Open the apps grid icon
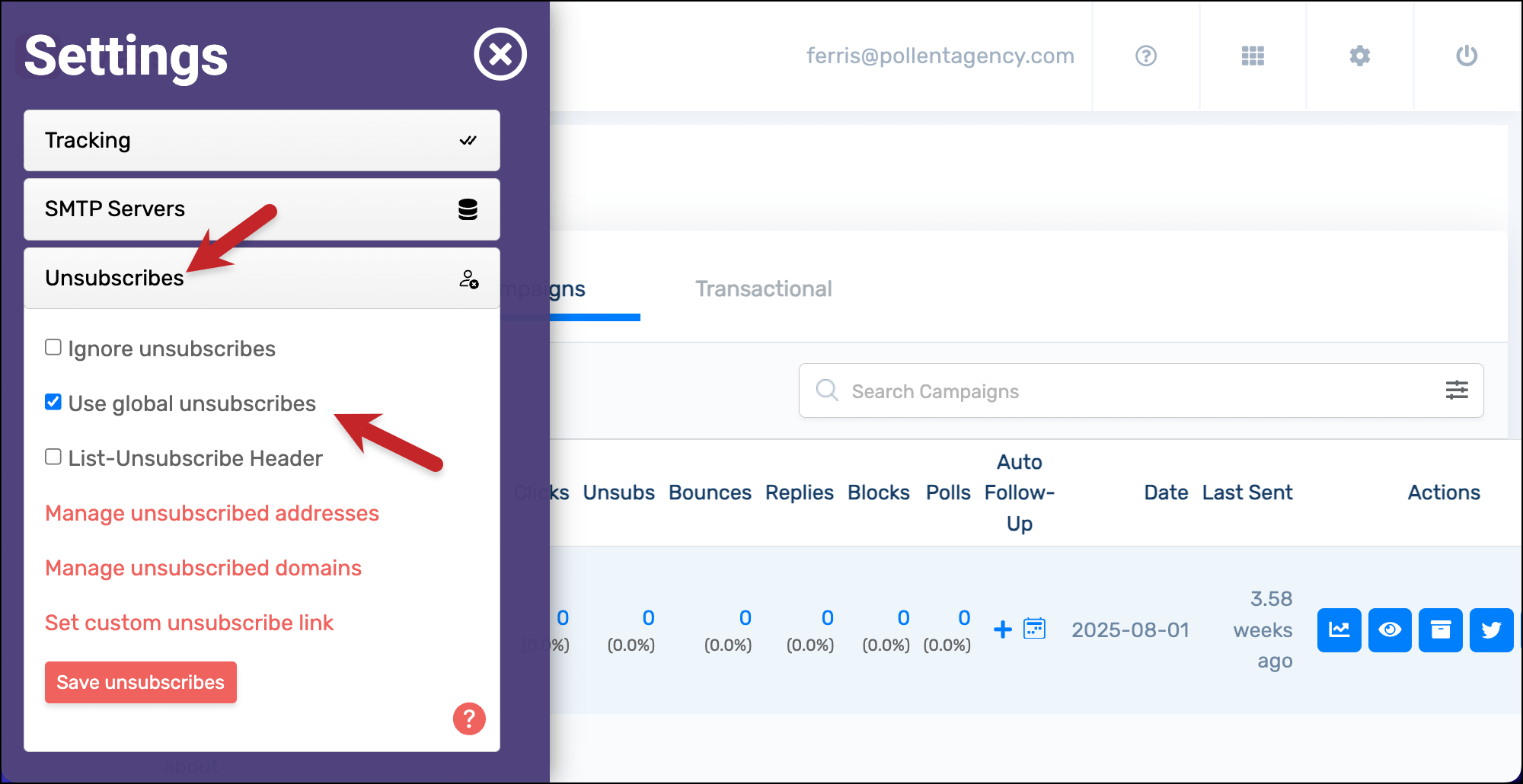1523x784 pixels. pyautogui.click(x=1253, y=56)
